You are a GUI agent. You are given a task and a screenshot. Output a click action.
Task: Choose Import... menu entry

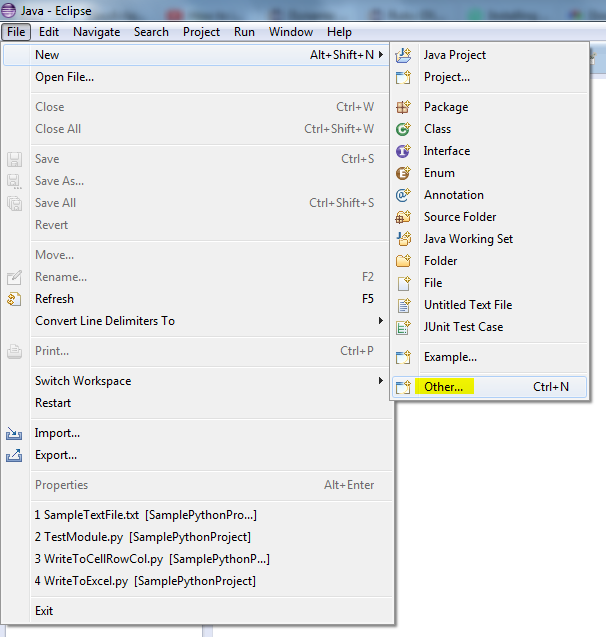coord(197,433)
